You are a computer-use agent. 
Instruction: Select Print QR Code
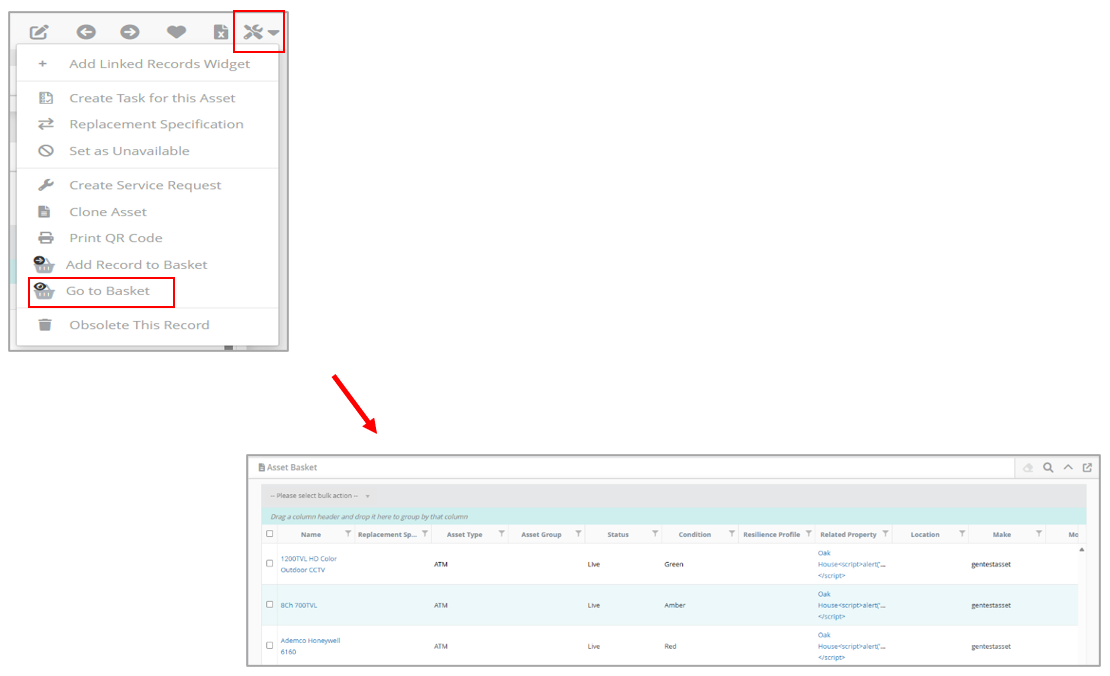147,238
